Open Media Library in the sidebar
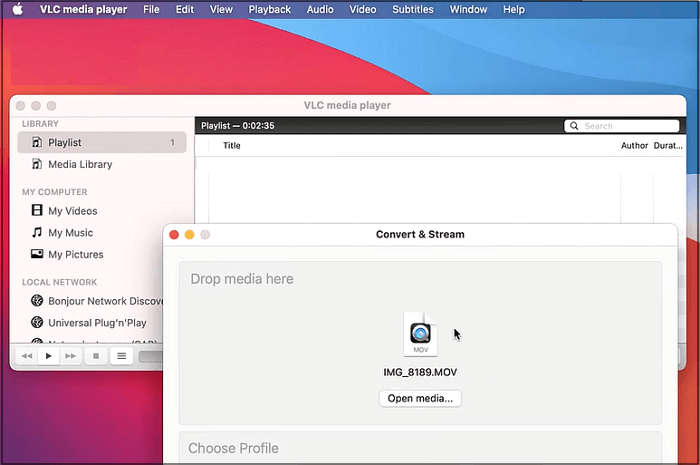 point(79,164)
